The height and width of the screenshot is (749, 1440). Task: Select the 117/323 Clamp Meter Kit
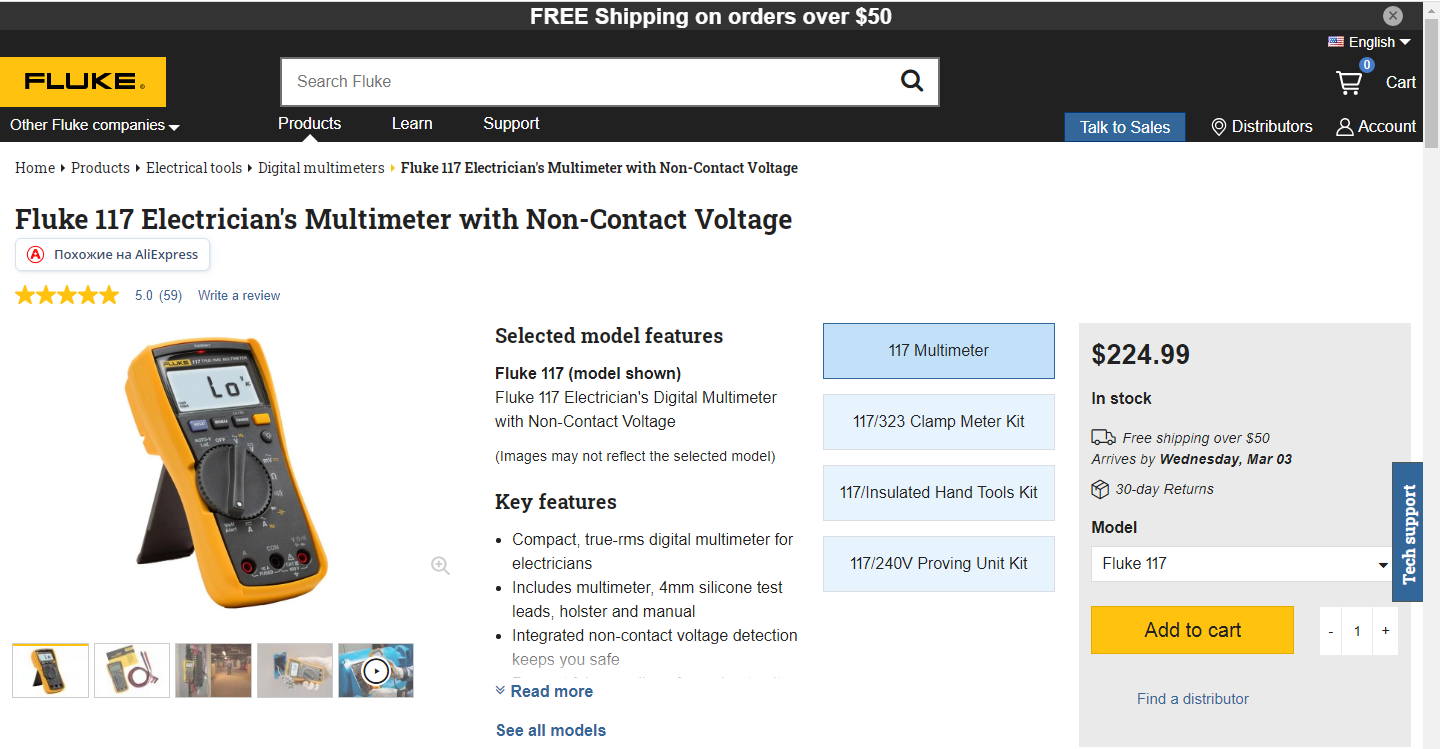point(939,422)
